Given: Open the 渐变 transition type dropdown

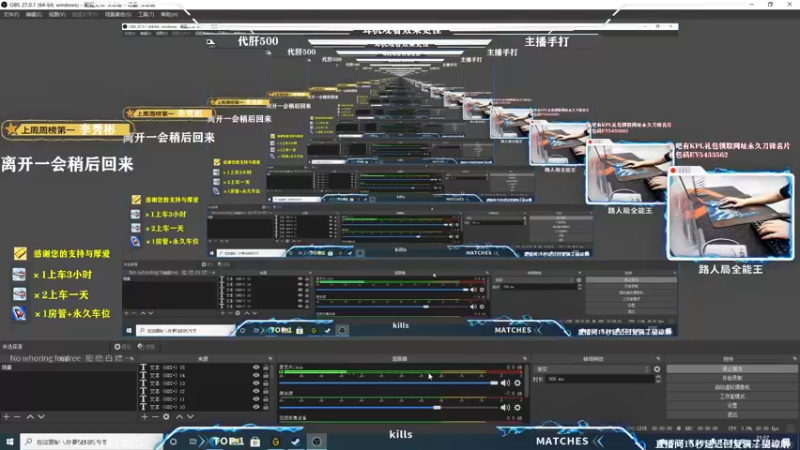Looking at the screenshot, I should coord(592,369).
